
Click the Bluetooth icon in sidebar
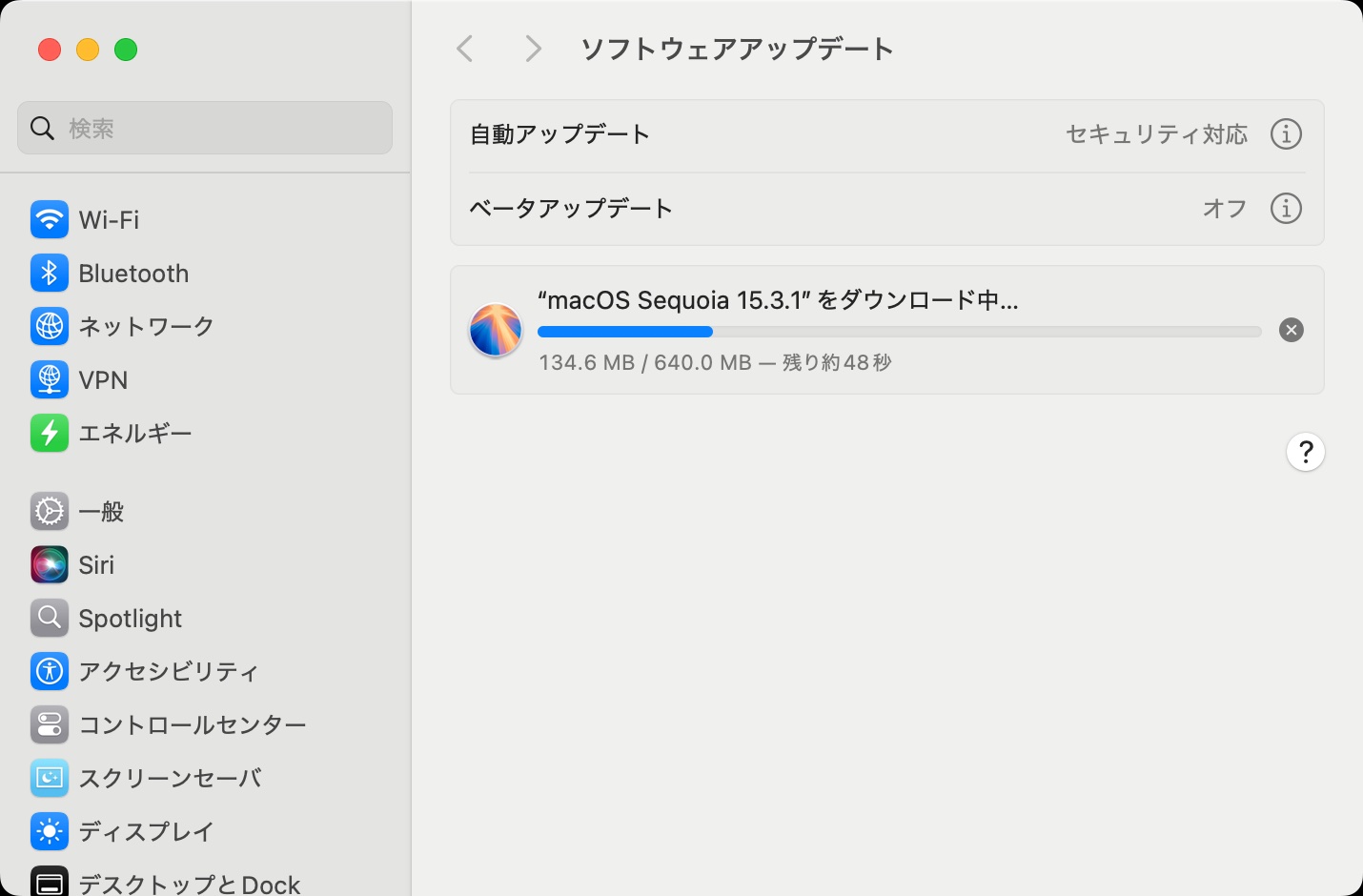point(50,274)
